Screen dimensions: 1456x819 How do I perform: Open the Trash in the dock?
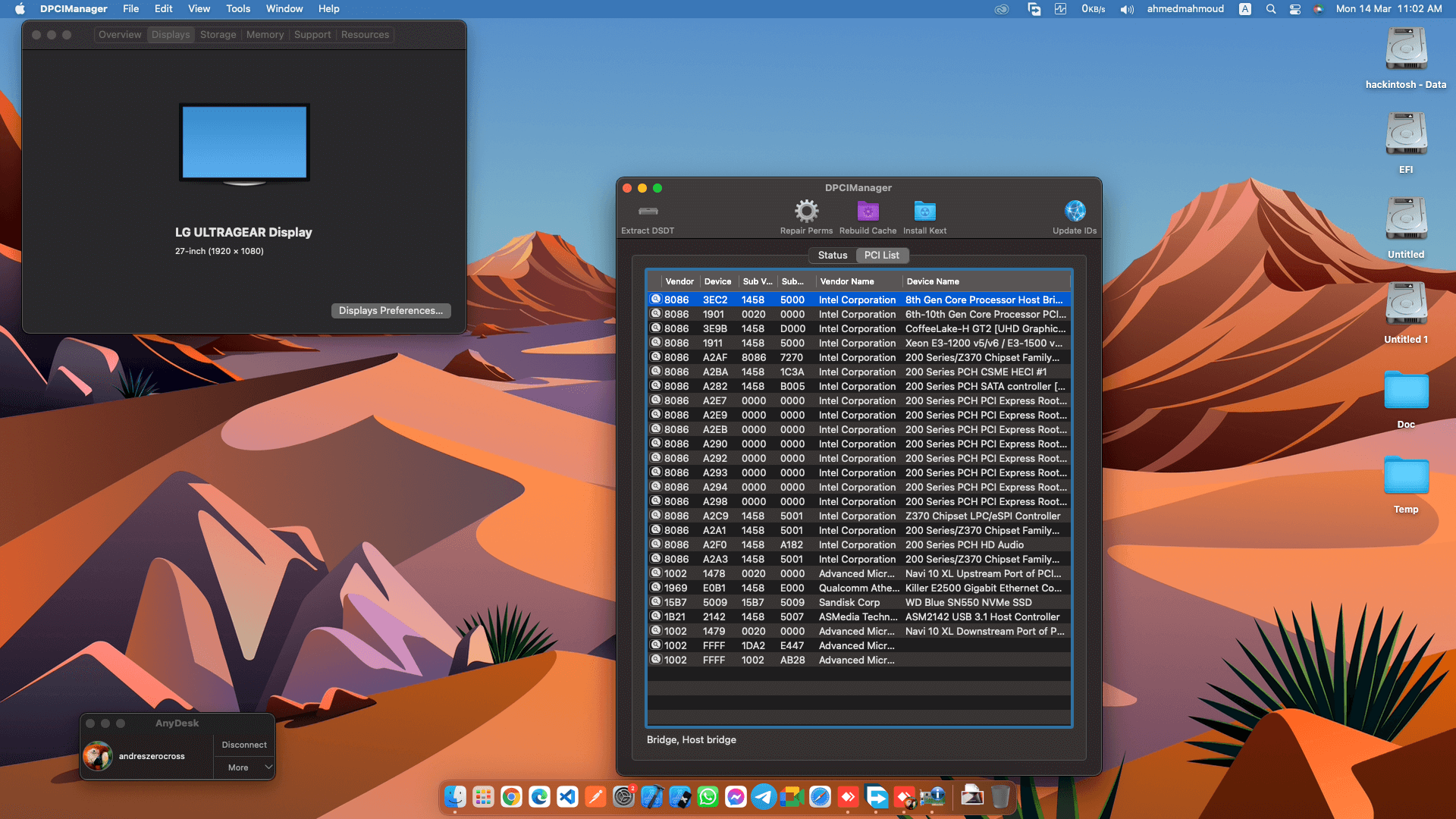point(1001,796)
